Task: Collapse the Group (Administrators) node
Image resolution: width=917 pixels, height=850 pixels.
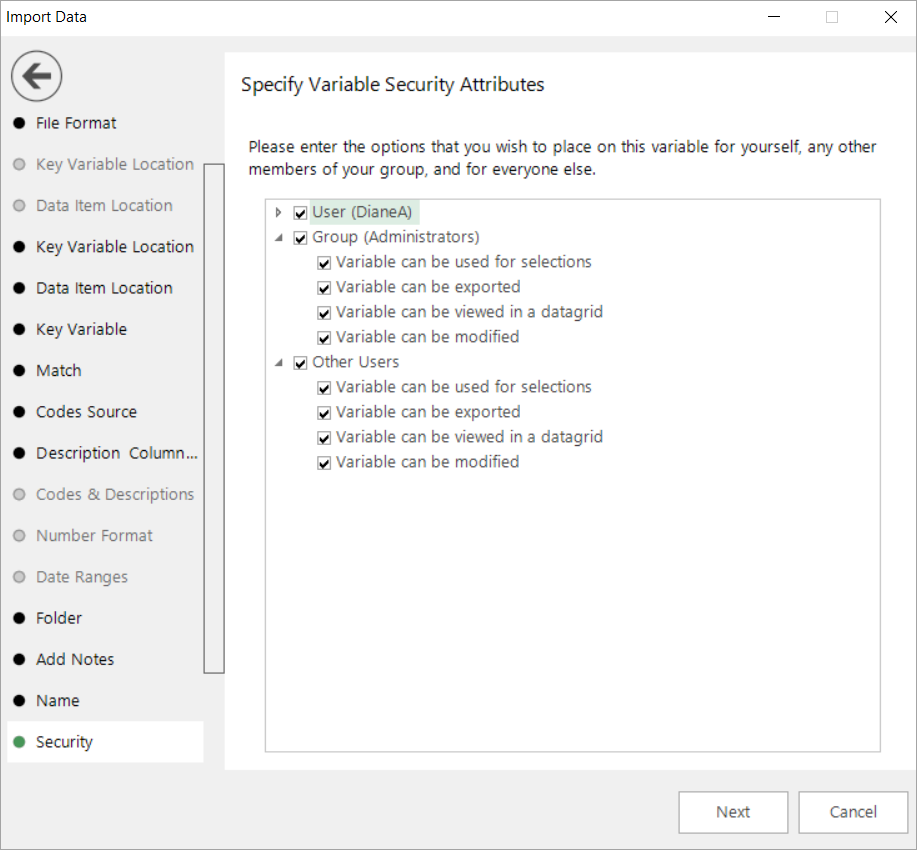Action: 279,238
